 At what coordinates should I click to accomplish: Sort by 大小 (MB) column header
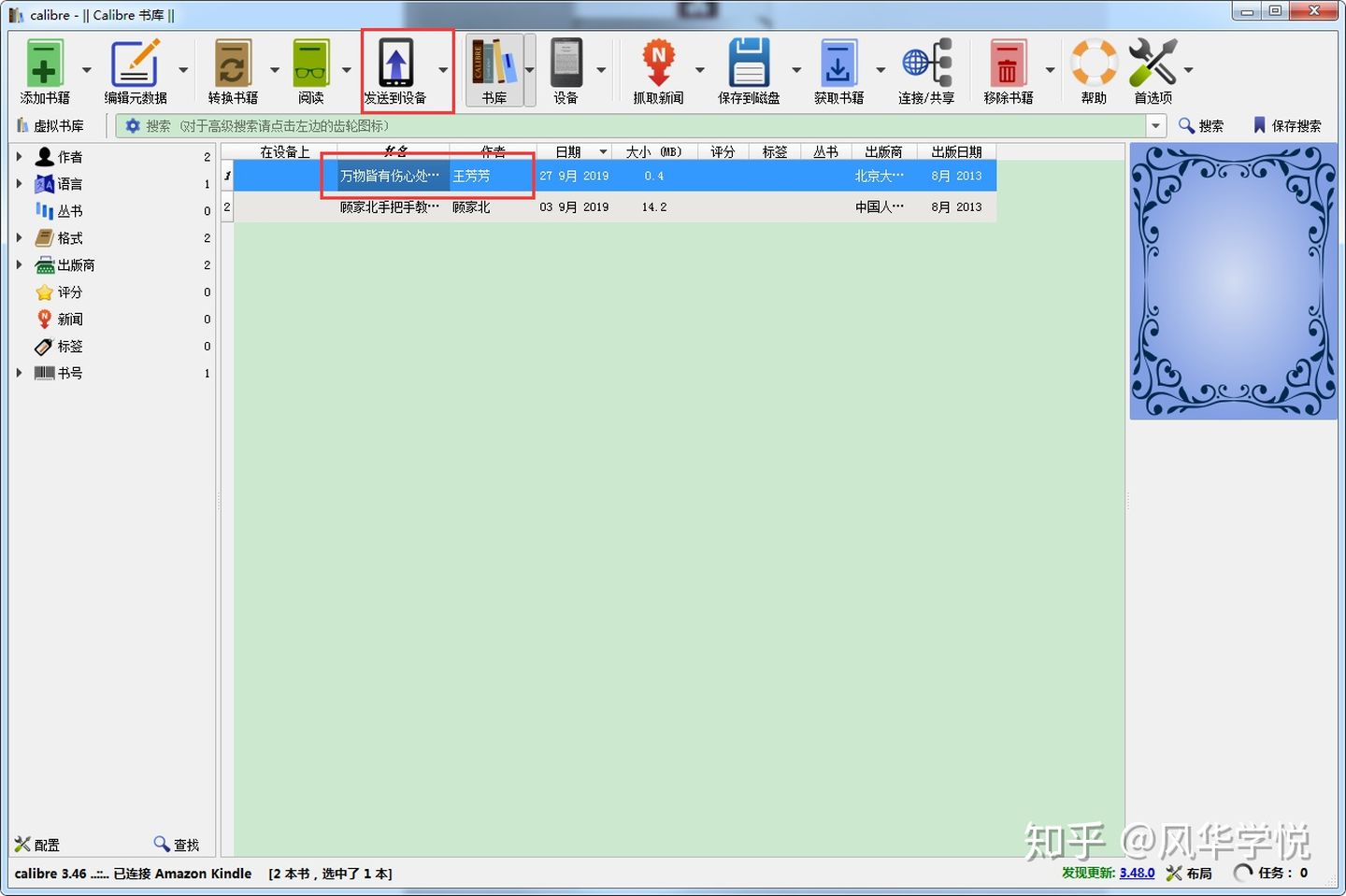[x=655, y=151]
